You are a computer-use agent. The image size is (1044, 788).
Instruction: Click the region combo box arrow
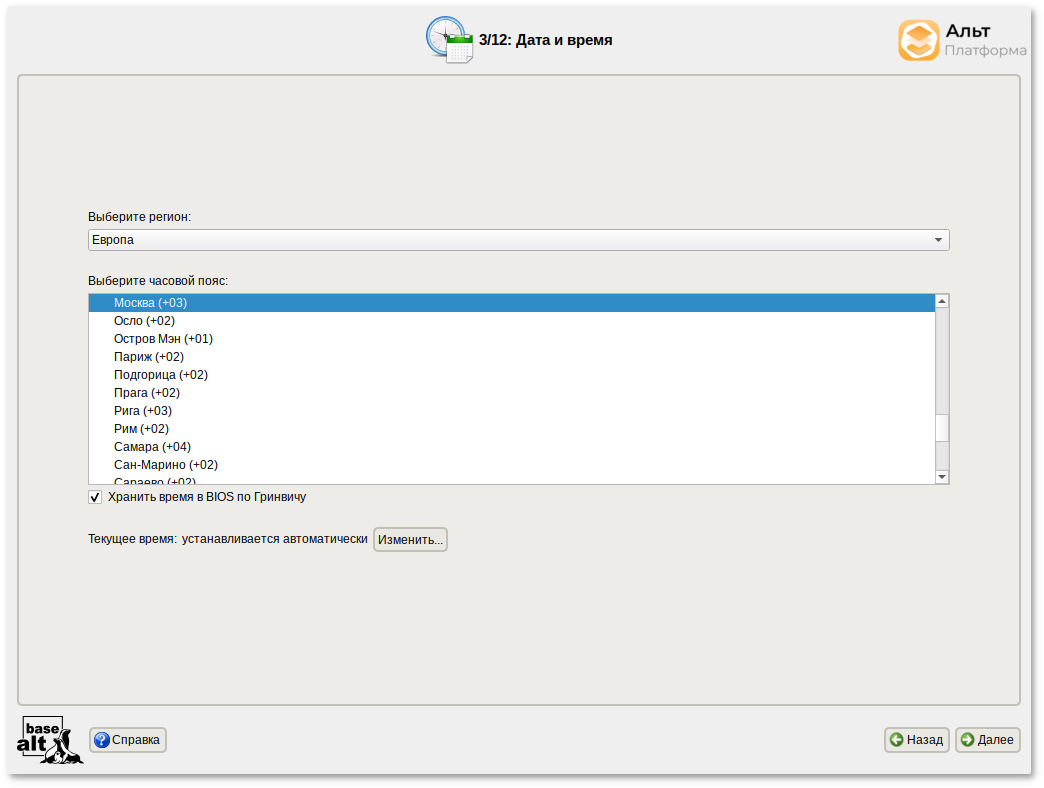click(938, 240)
